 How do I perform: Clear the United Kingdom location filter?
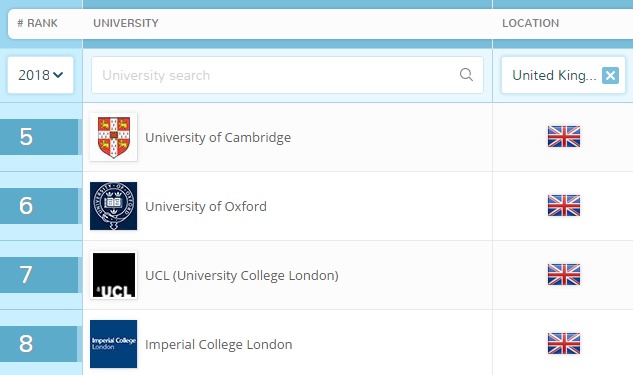(x=610, y=75)
